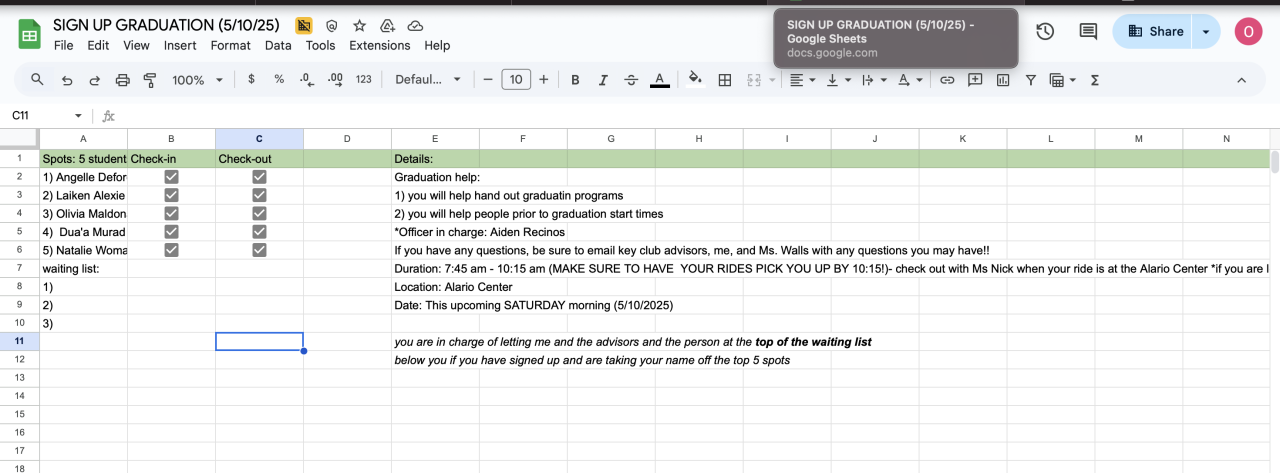
Task: Redo the last action
Action: pyautogui.click(x=95, y=80)
